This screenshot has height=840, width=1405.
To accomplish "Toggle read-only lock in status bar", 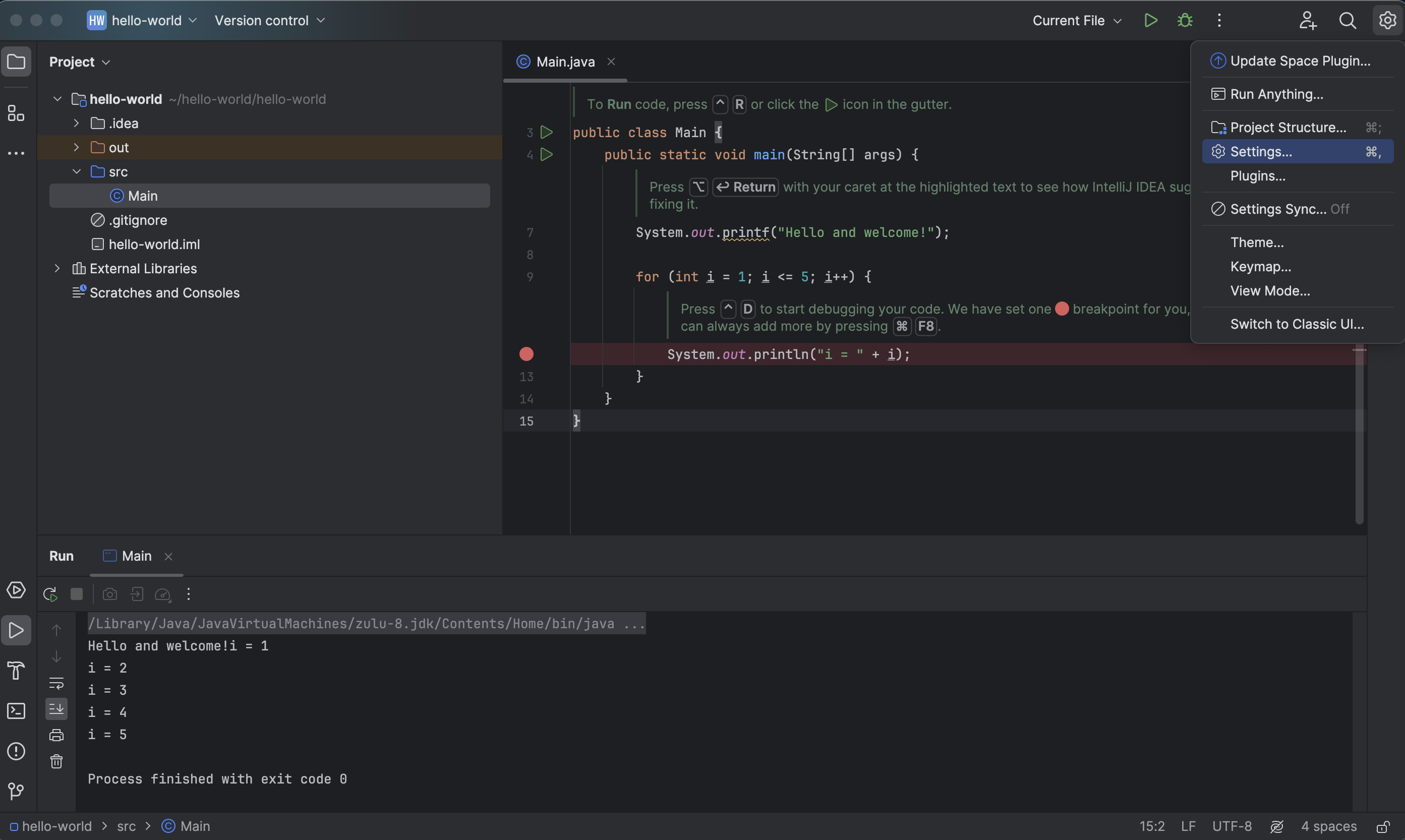I will click(1383, 826).
